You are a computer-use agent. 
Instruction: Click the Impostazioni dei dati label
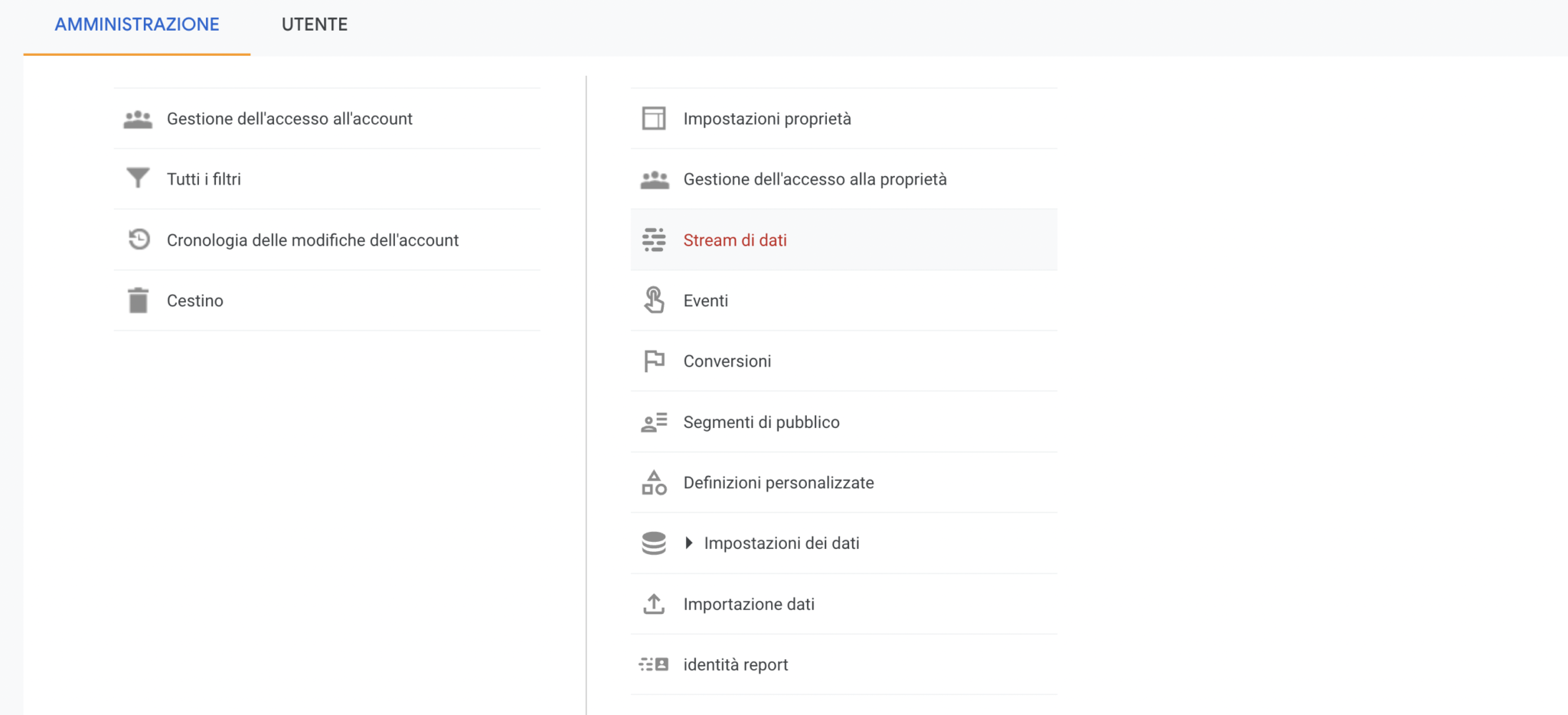pos(782,543)
